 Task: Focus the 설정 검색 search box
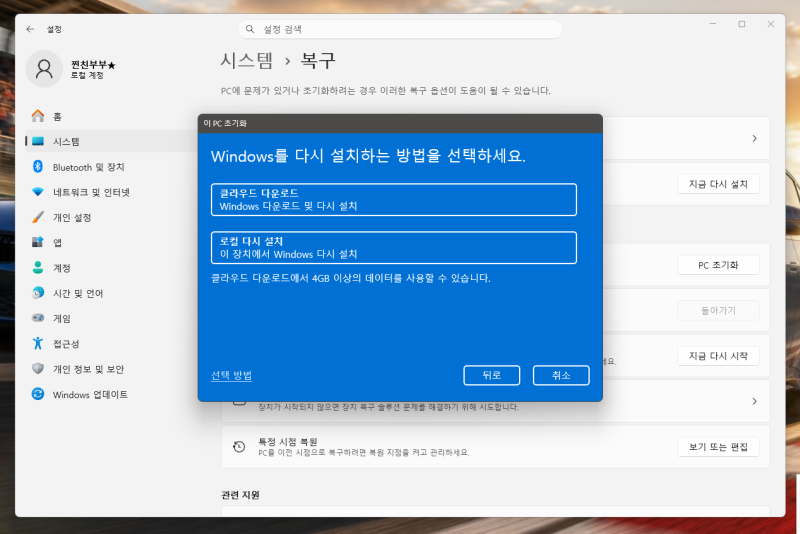pos(400,29)
